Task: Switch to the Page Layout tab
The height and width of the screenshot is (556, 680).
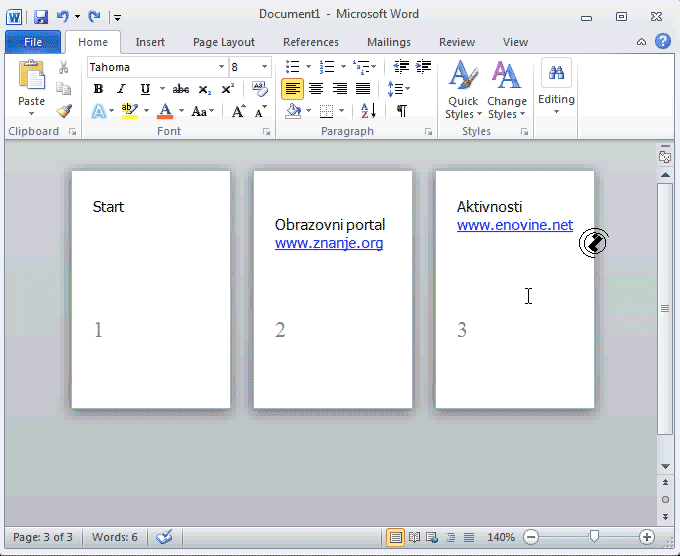Action: click(224, 42)
